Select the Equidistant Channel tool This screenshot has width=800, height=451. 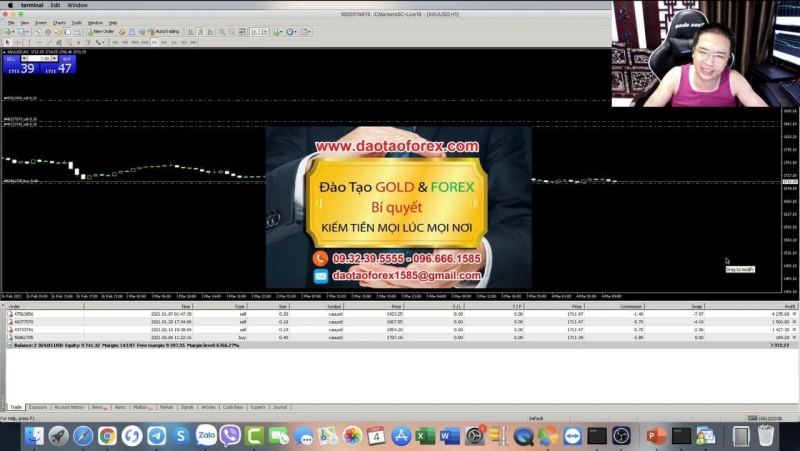[x=59, y=42]
